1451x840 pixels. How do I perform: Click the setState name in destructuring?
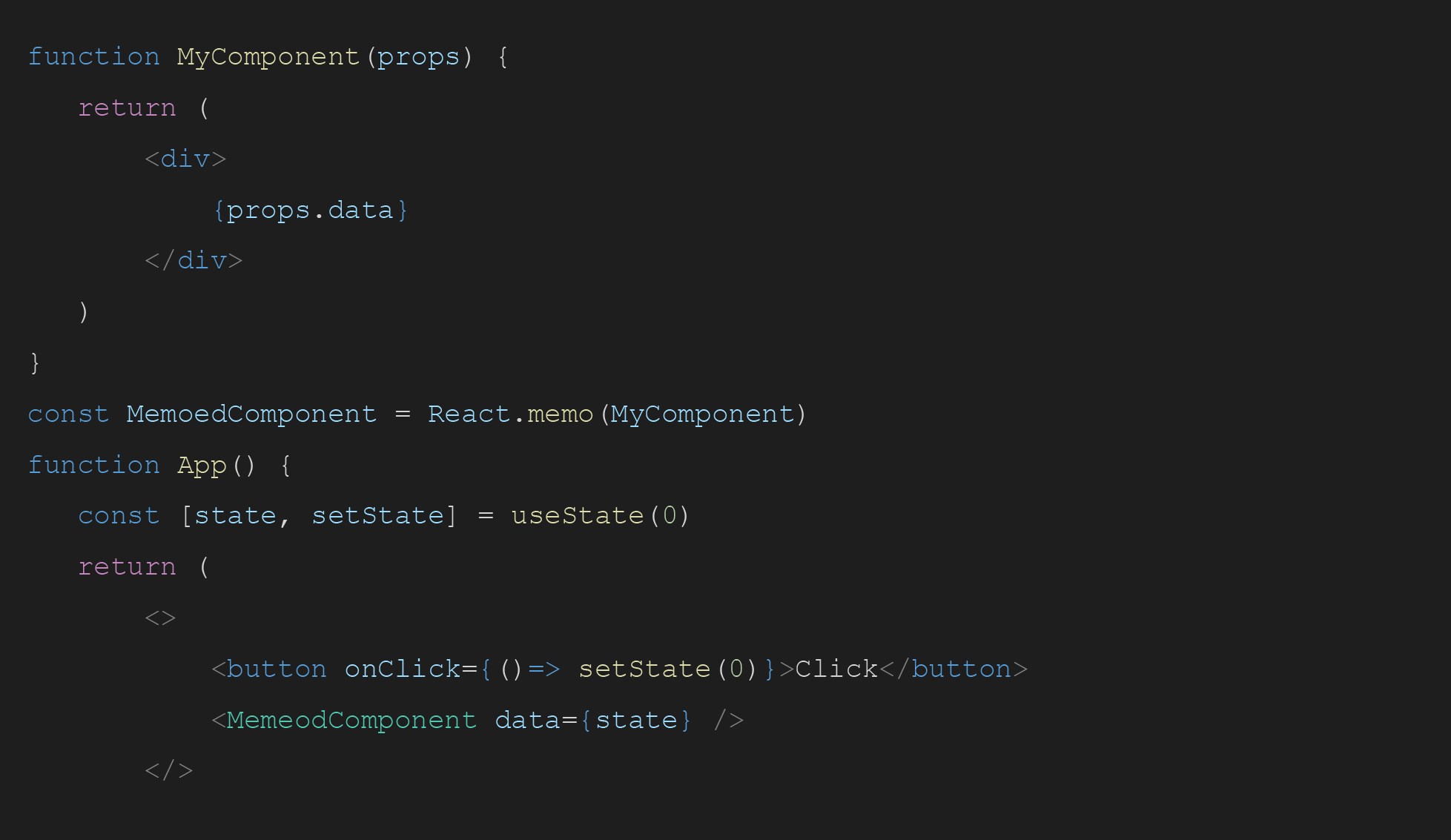(377, 516)
